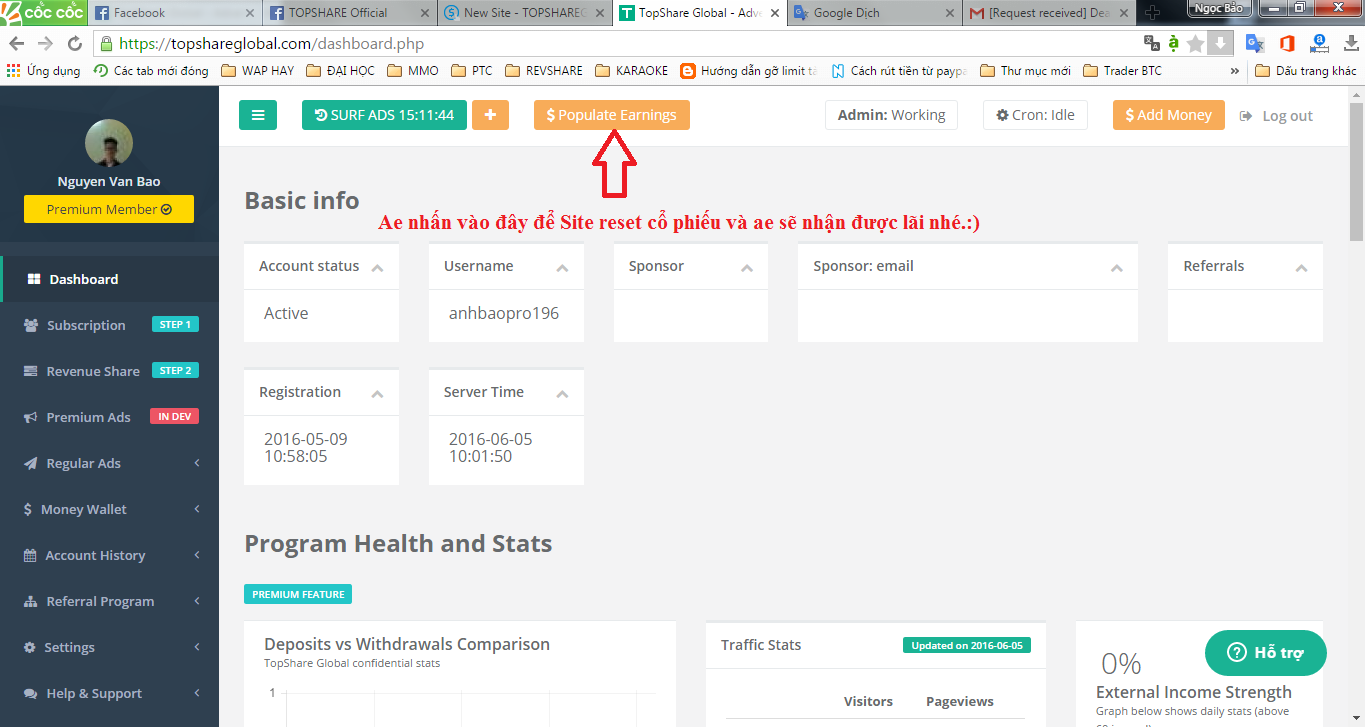Open Premium Ads in the sidebar
This screenshot has width=1365, height=727.
click(109, 417)
